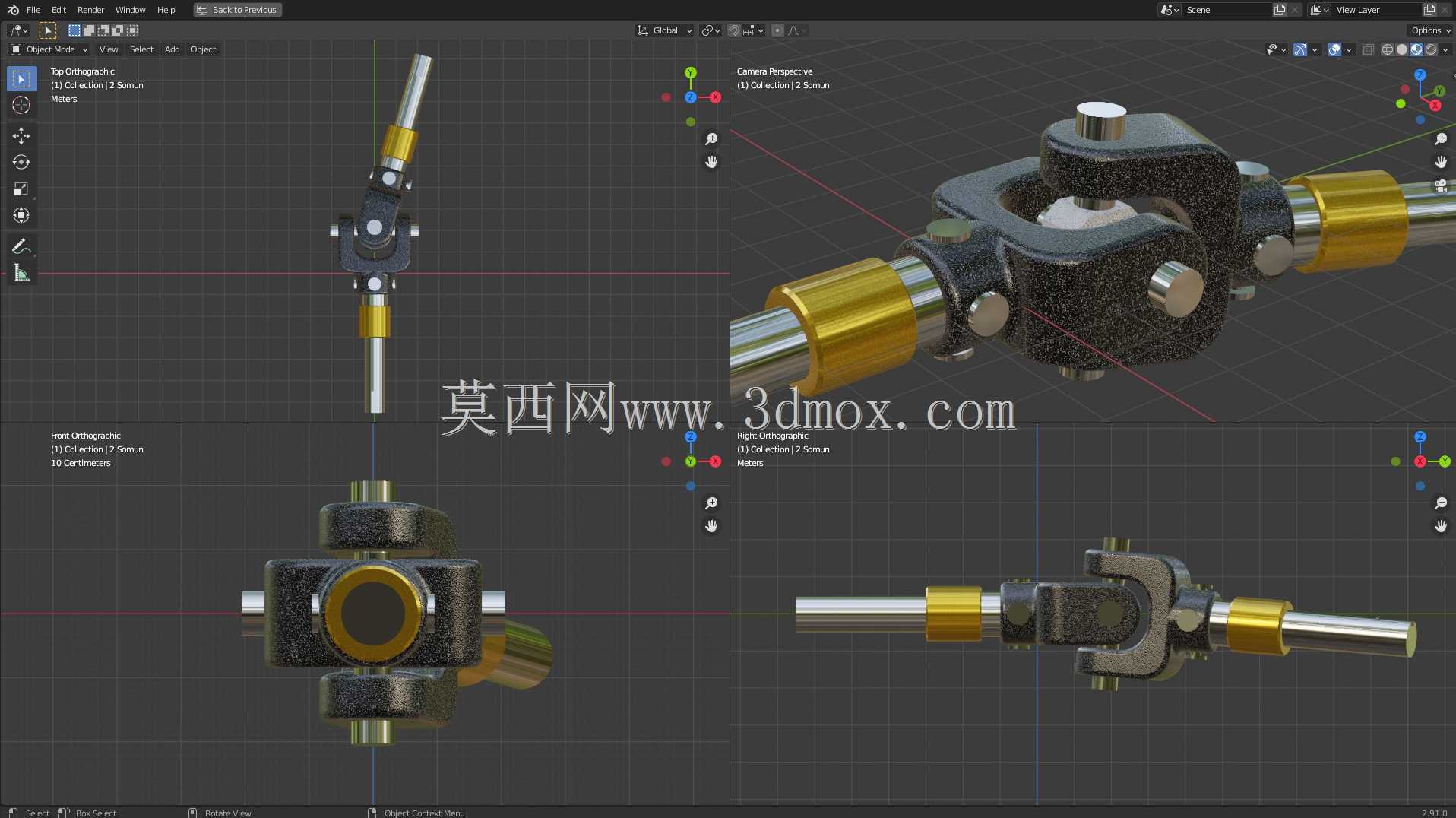
Task: Open the editor type dropdown
Action: (18, 30)
